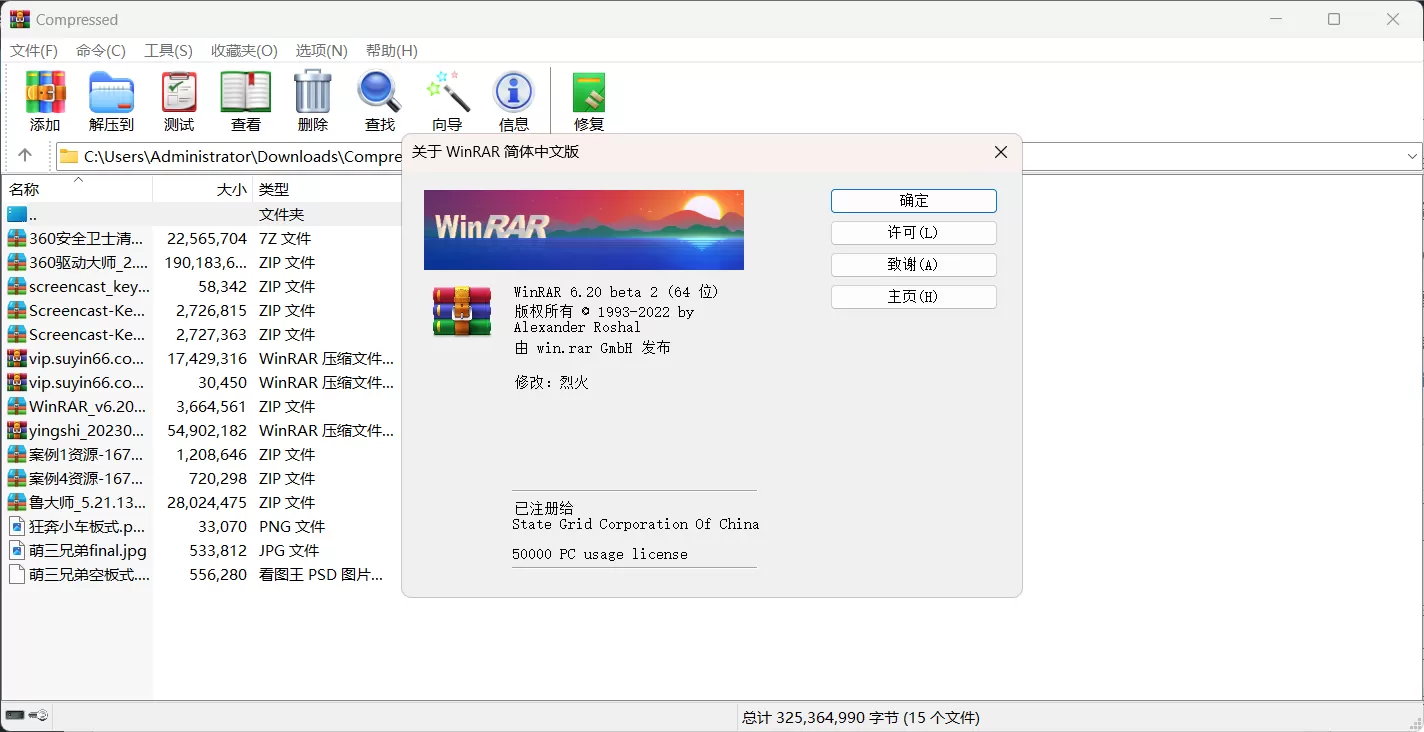1424x732 pixels.
Task: Launch the 向导 (Wizard) tool
Action: point(446,100)
